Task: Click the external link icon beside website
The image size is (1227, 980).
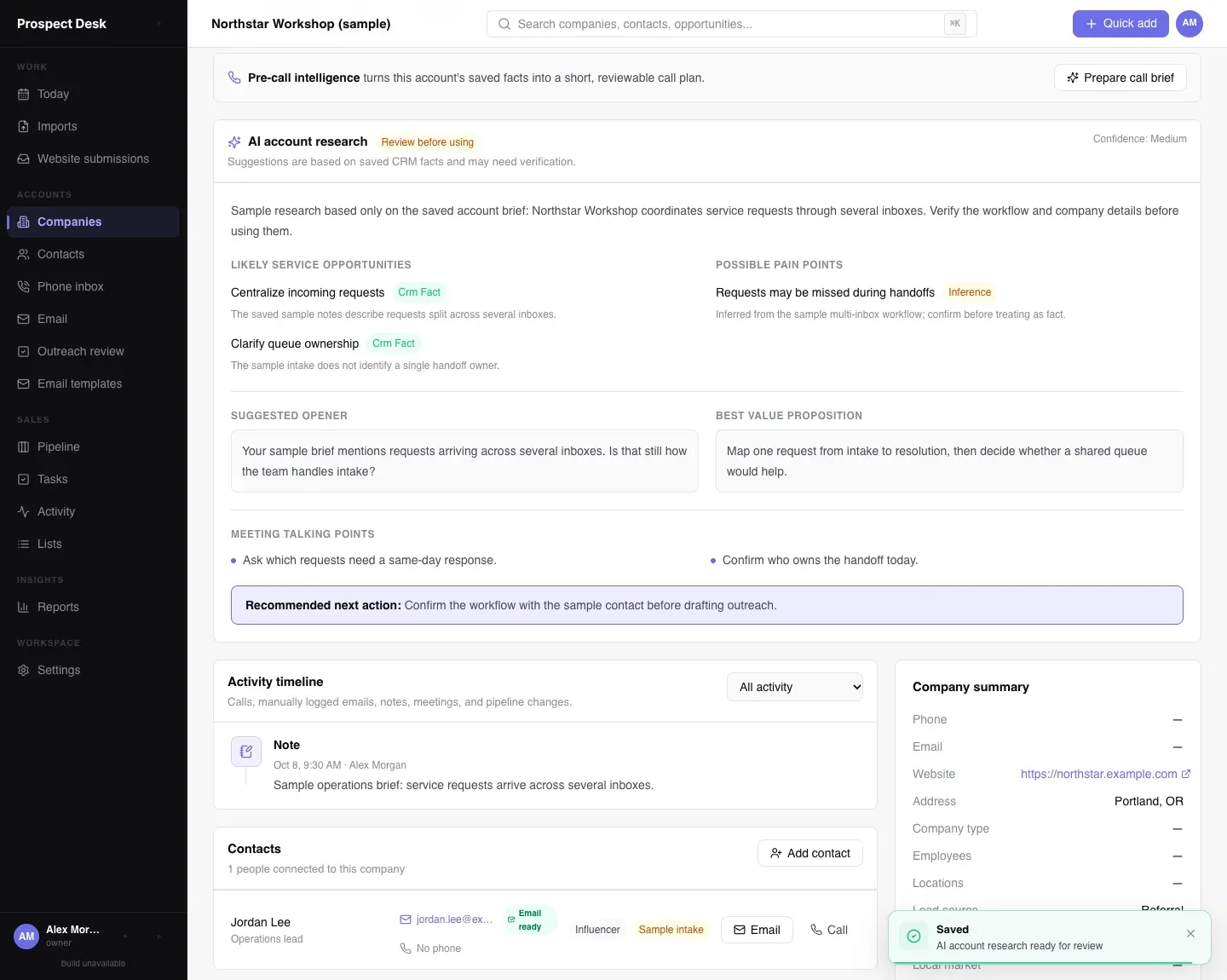Action: [1185, 774]
